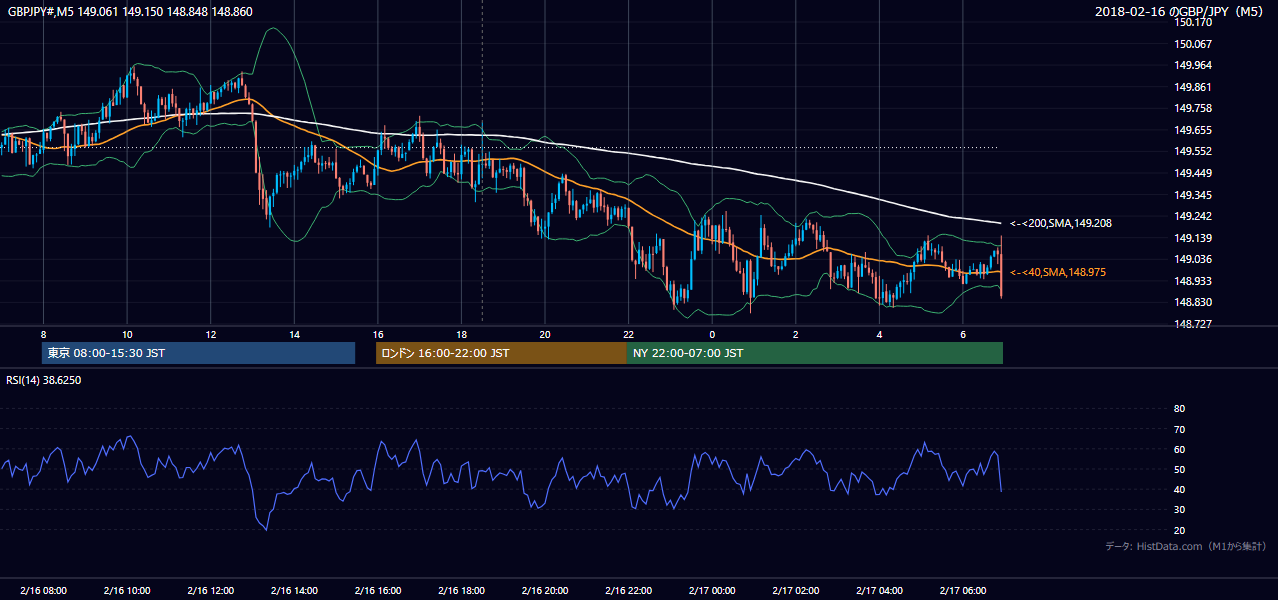Click price axis value 149.758
The image size is (1278, 600).
[1193, 108]
